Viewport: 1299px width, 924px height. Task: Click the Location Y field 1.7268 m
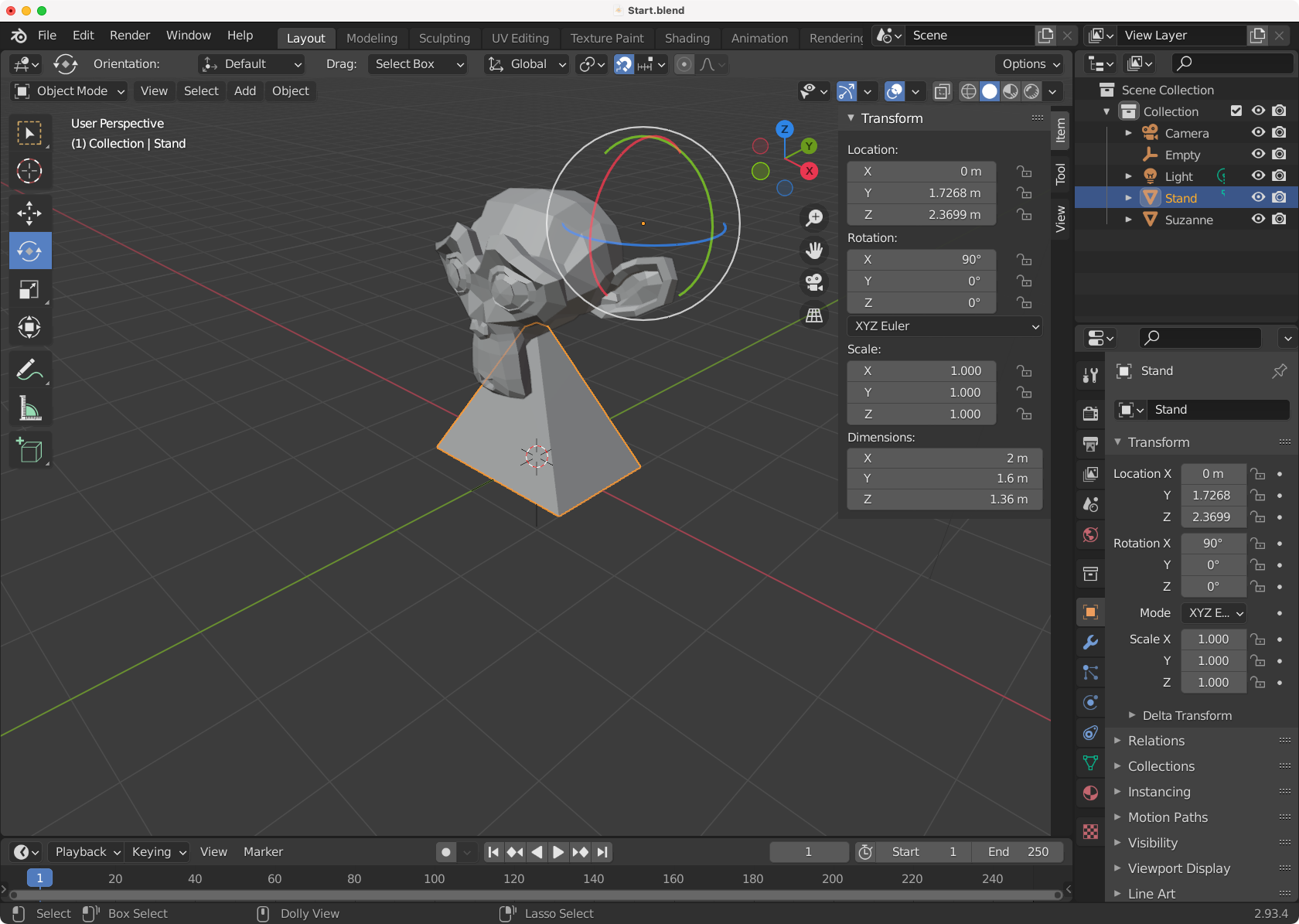pyautogui.click(x=922, y=193)
